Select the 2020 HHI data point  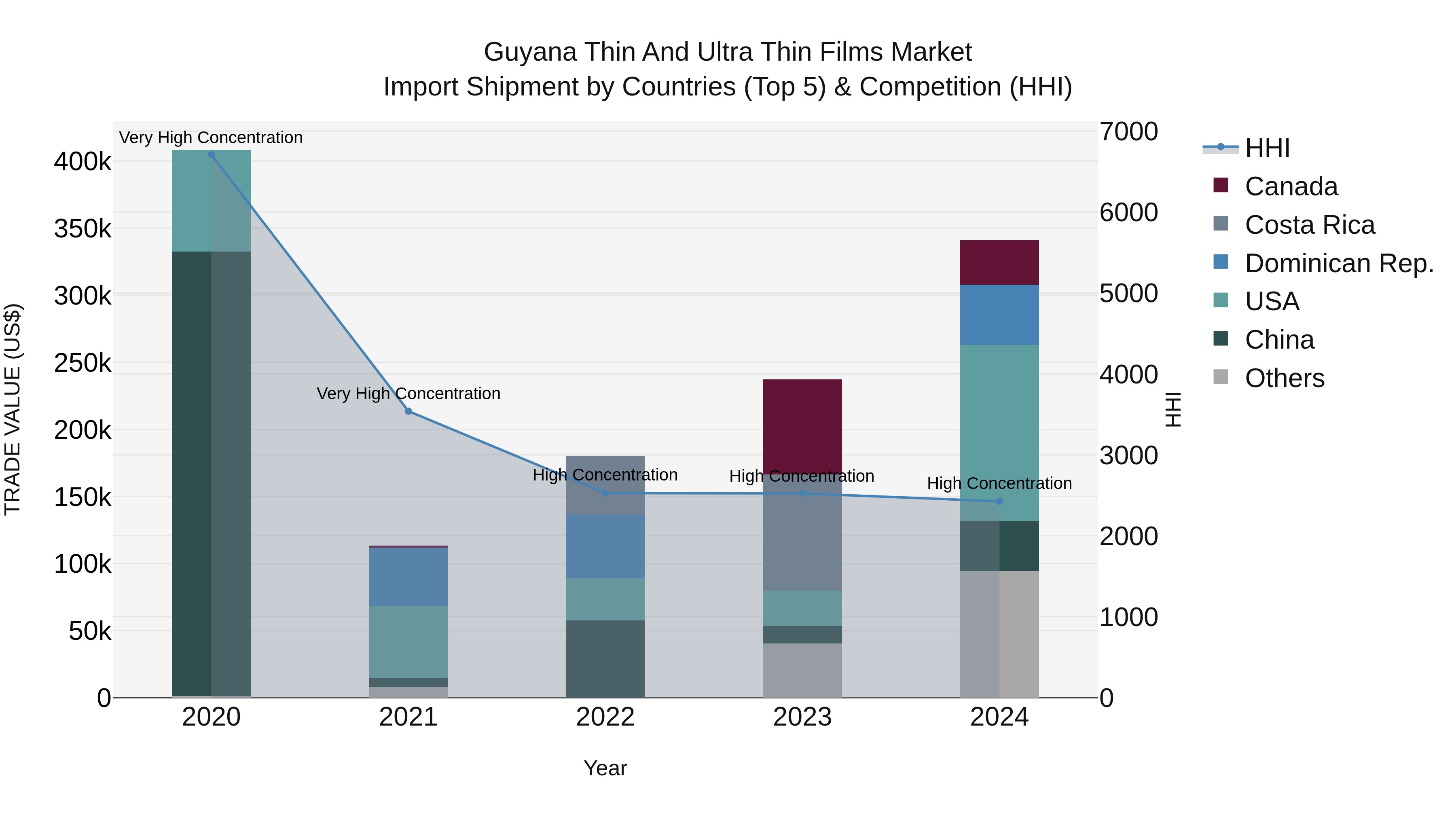212,155
